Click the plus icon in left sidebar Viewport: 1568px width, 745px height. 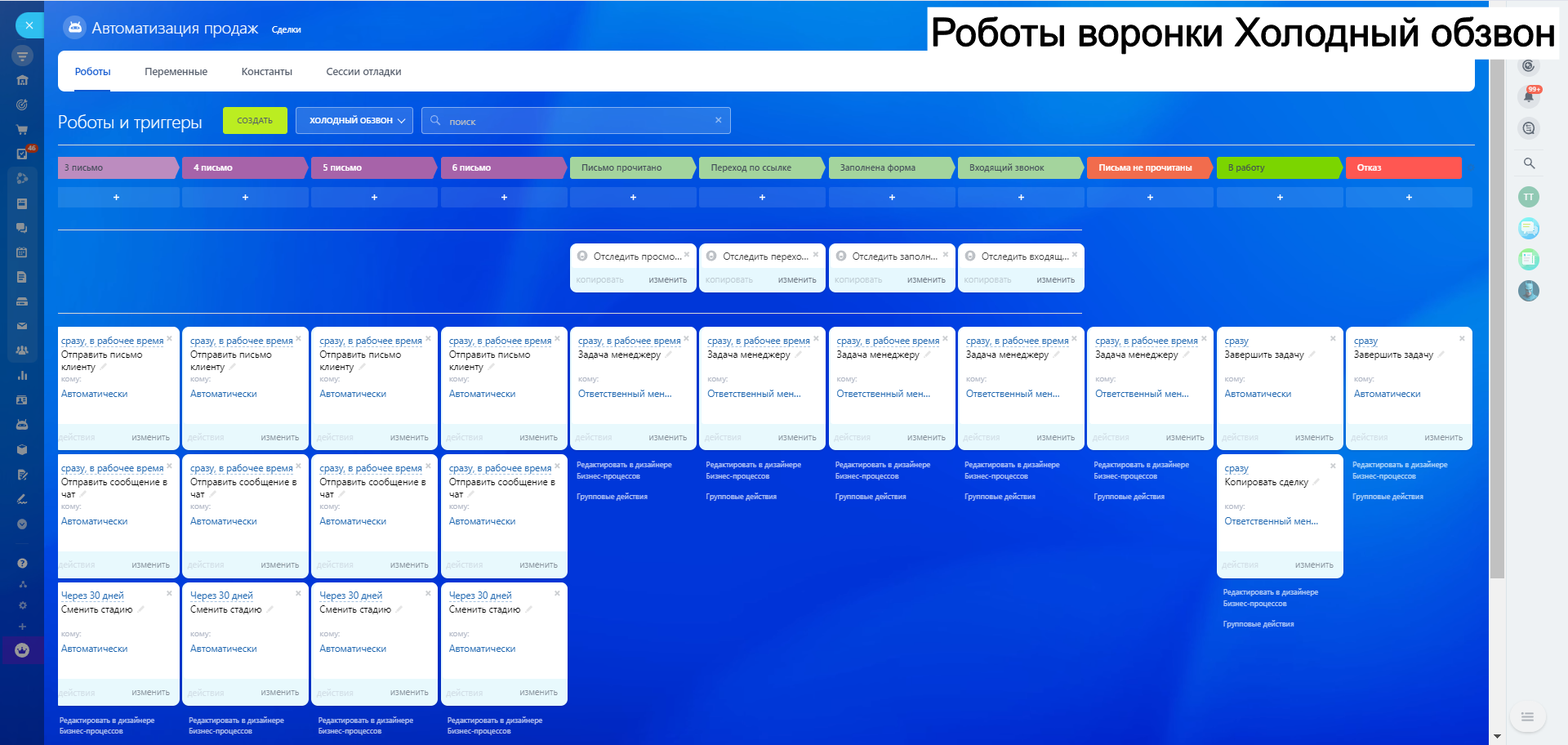[x=22, y=627]
